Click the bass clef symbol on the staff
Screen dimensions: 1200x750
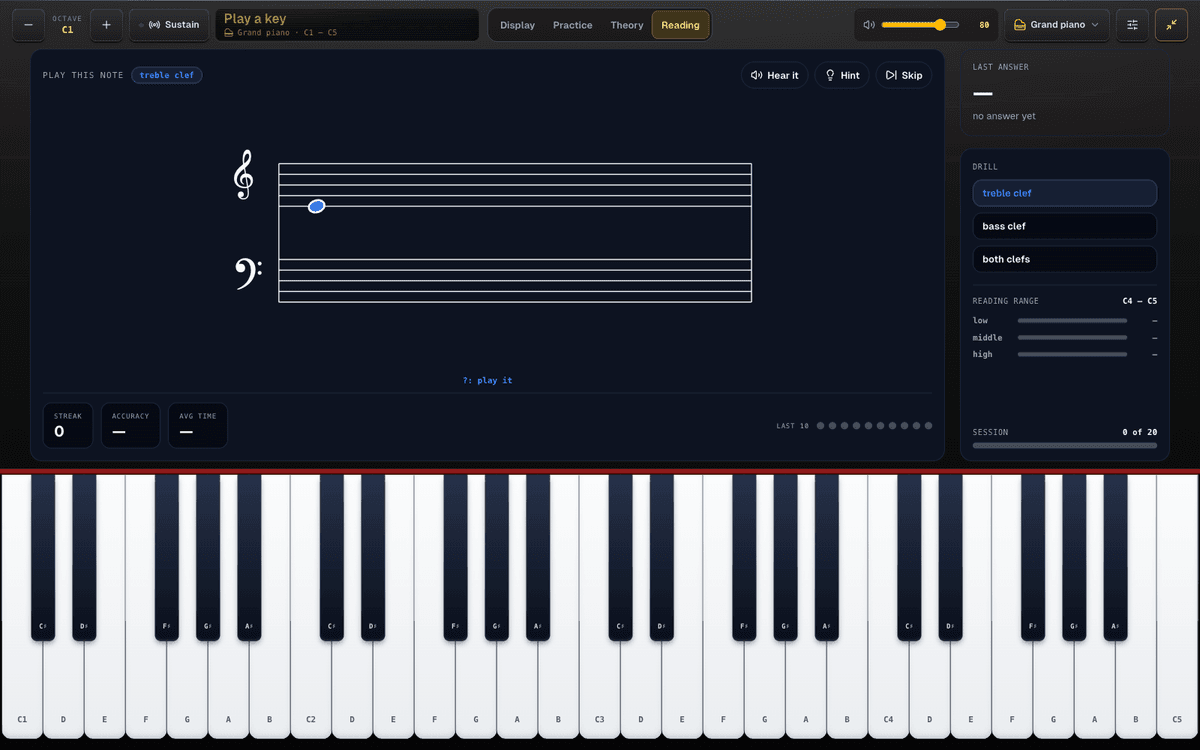pos(247,274)
